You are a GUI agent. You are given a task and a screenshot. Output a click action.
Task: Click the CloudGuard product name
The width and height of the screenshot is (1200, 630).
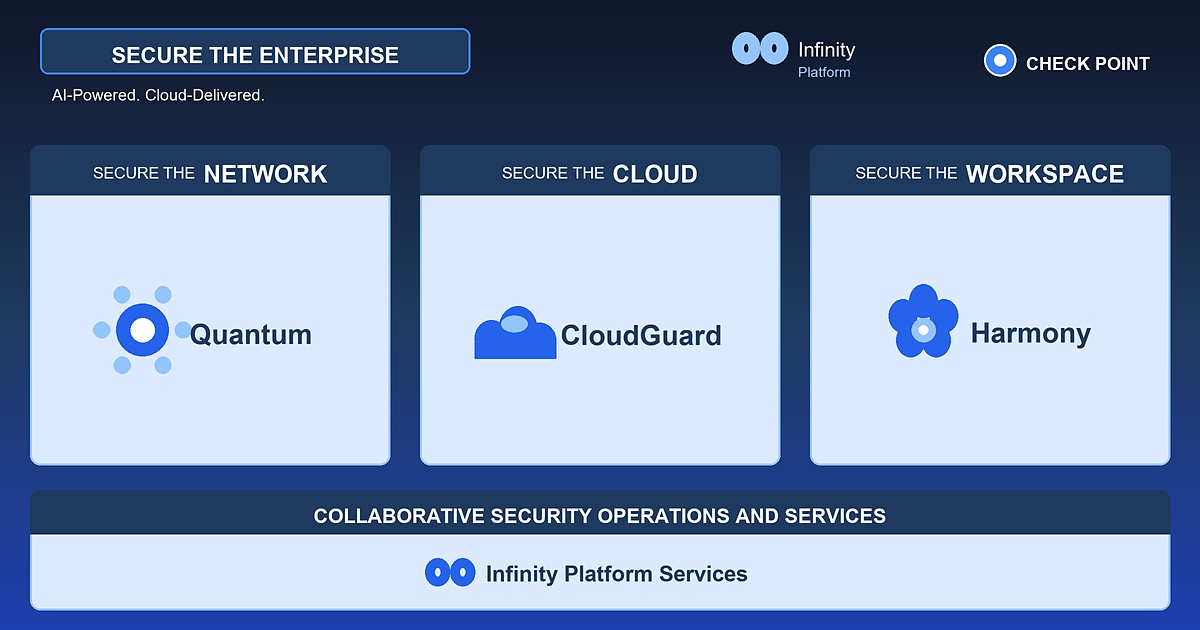pos(641,335)
